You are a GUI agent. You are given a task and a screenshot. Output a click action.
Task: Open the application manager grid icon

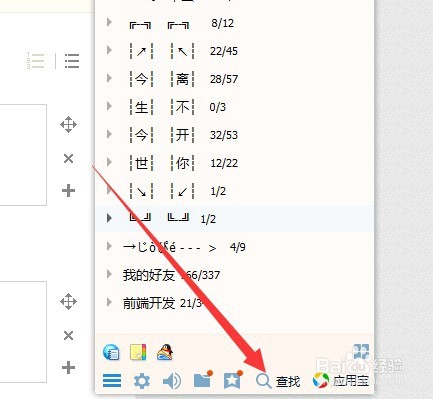[x=361, y=352]
